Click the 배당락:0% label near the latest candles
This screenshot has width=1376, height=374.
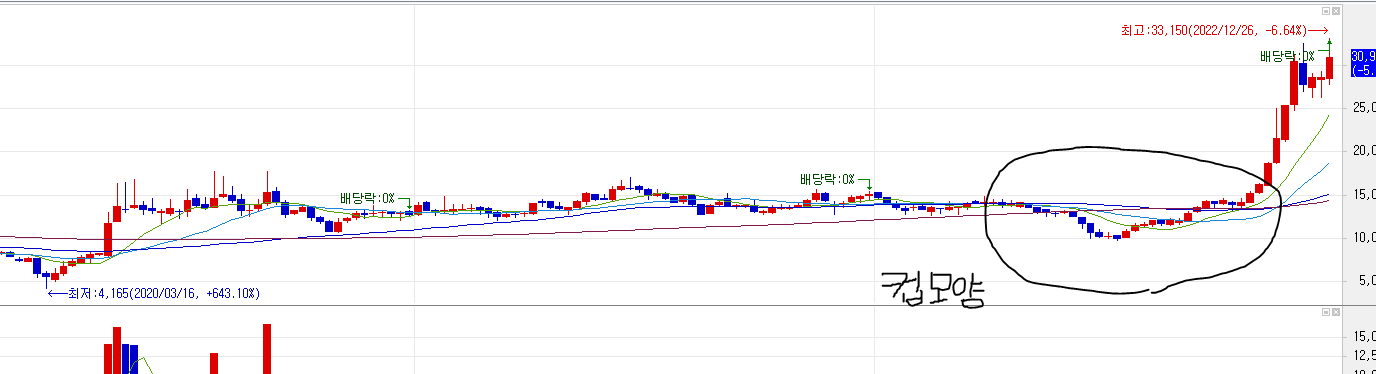click(x=1287, y=57)
